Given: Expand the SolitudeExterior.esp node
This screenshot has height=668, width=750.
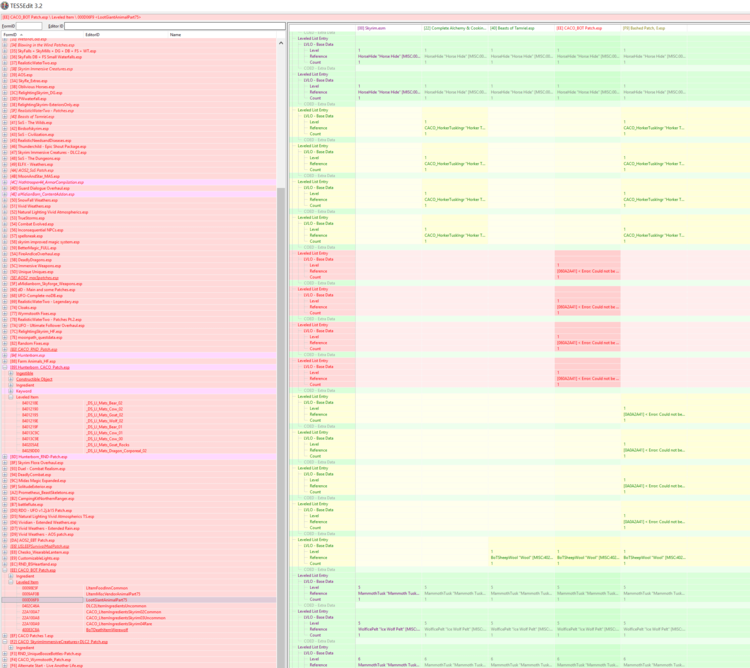Looking at the screenshot, I should point(5,487).
